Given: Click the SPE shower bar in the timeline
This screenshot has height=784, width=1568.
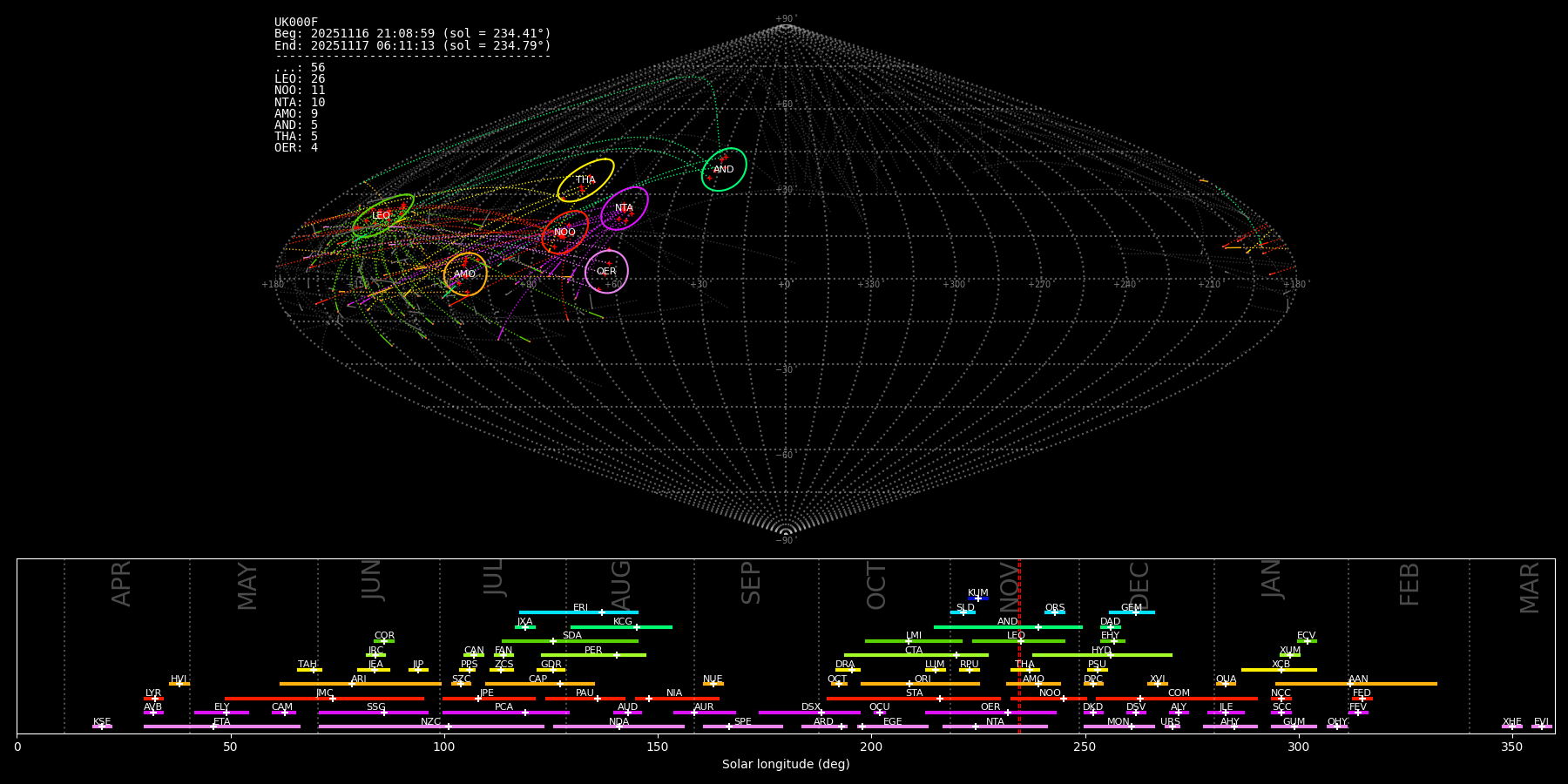Looking at the screenshot, I should tap(743, 727).
